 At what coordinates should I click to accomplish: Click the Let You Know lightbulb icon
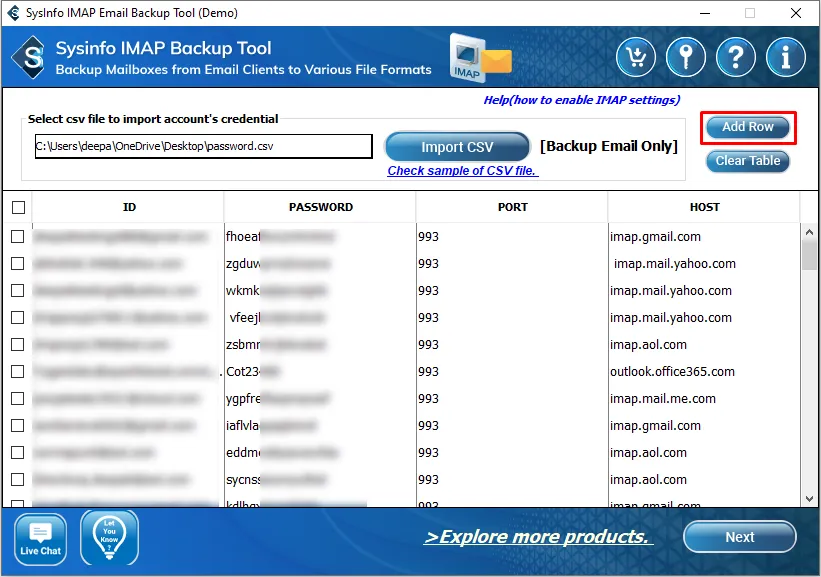click(x=109, y=538)
